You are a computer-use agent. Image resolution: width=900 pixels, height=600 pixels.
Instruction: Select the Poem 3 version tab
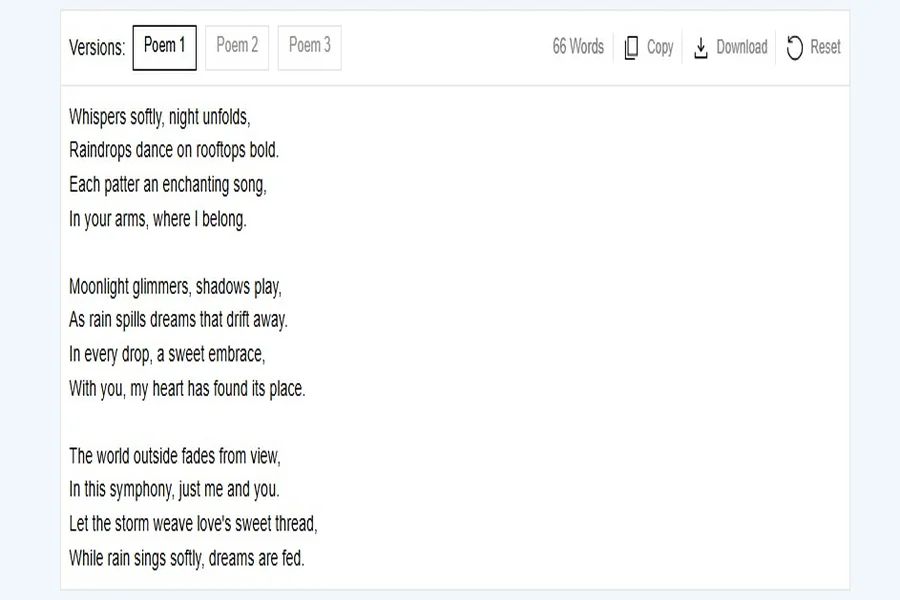(x=309, y=47)
